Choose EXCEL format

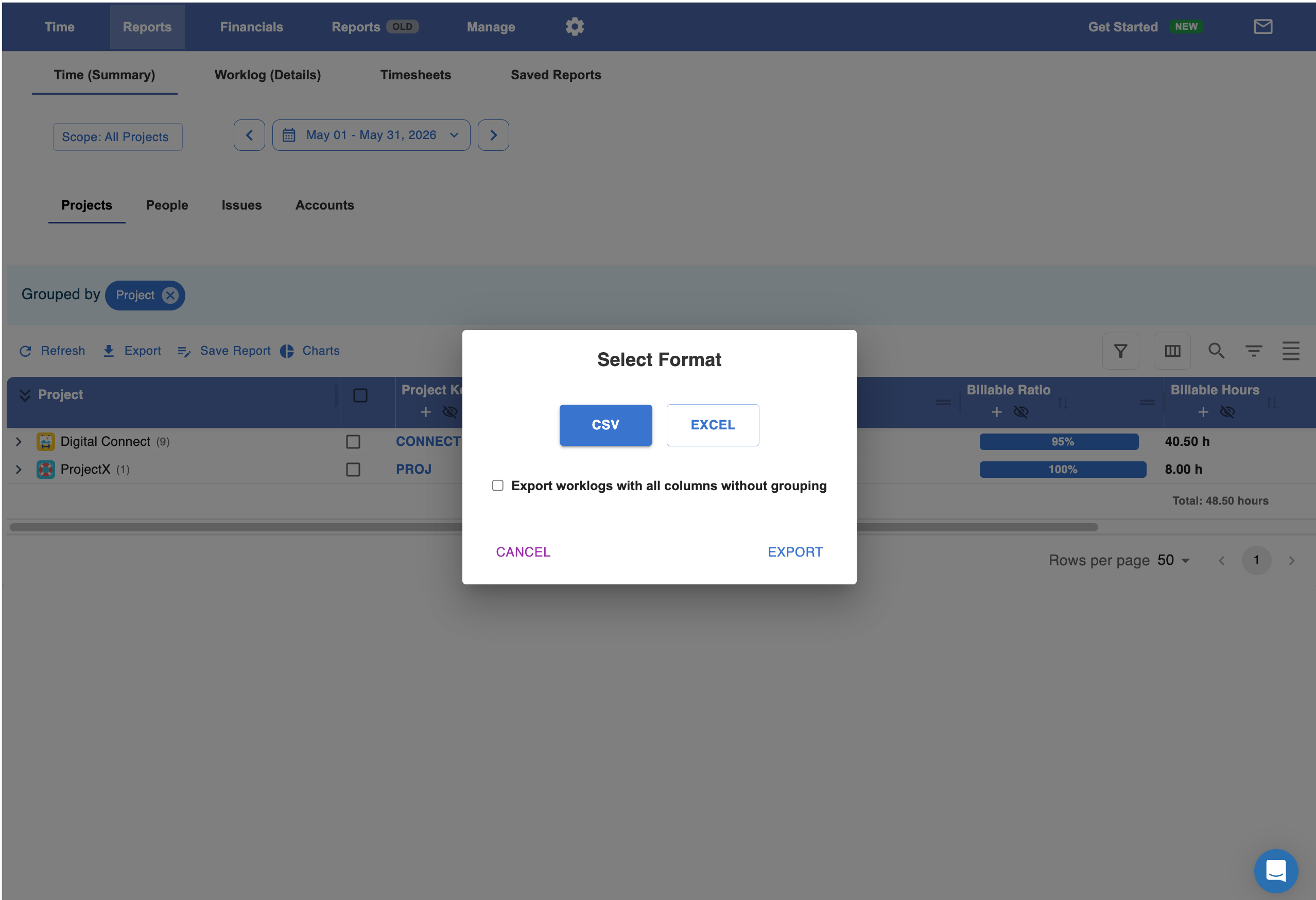713,425
